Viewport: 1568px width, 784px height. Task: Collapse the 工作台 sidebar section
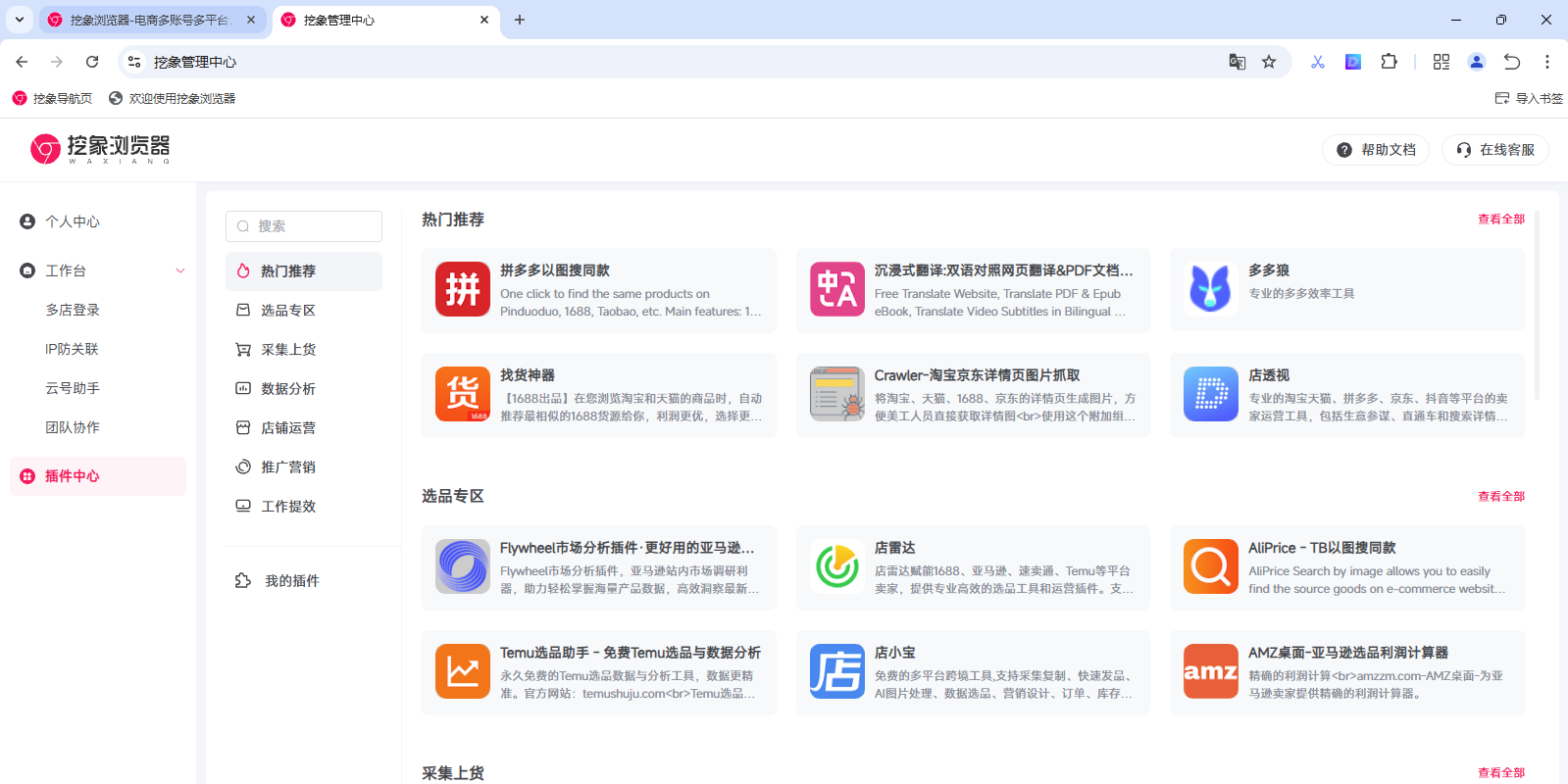pyautogui.click(x=179, y=270)
